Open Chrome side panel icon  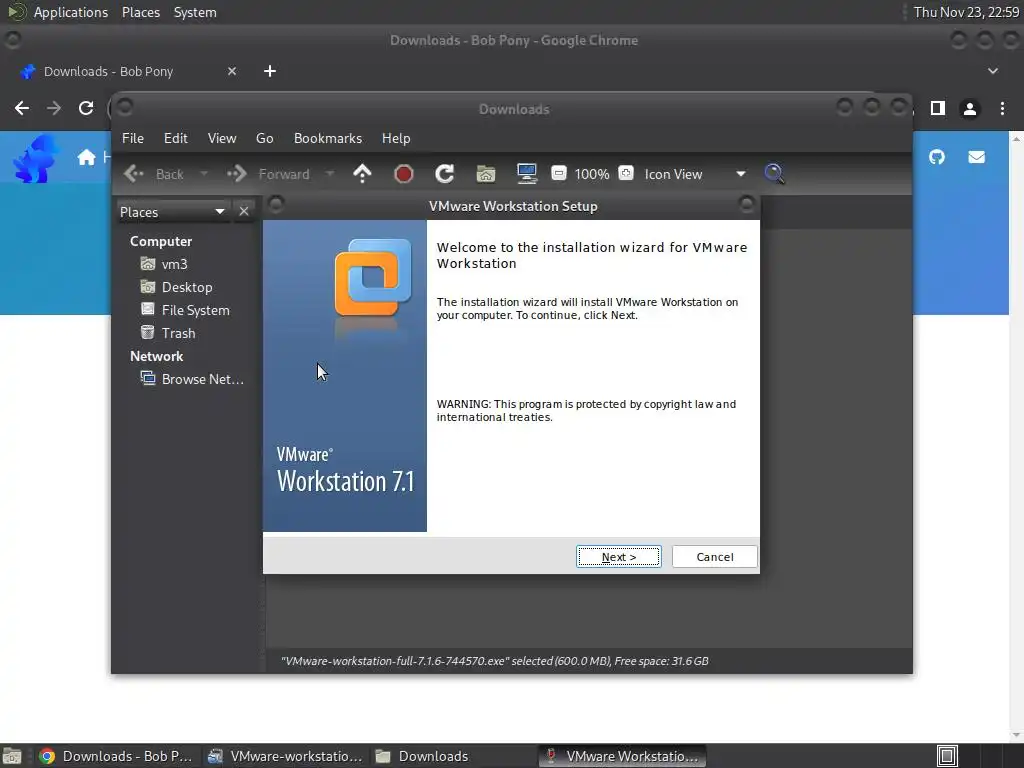[938, 108]
